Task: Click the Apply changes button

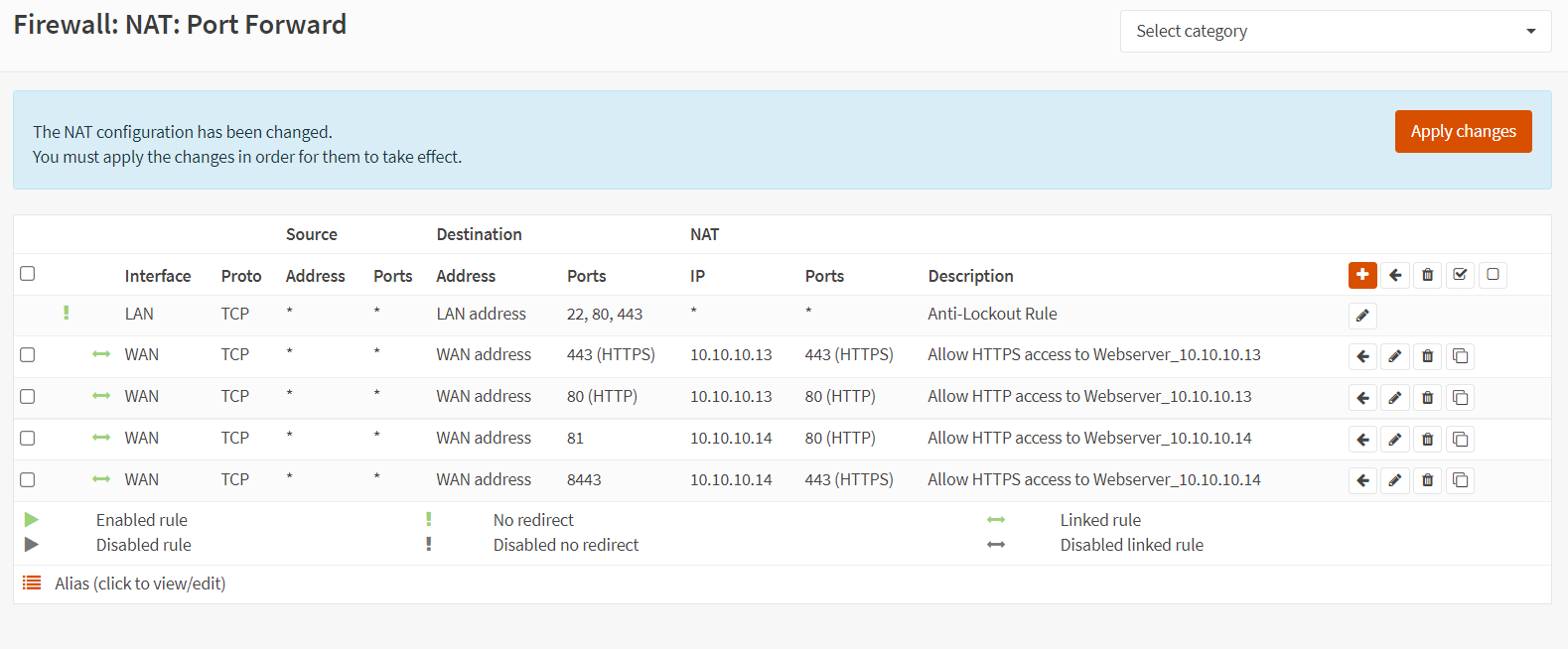Action: click(1463, 131)
